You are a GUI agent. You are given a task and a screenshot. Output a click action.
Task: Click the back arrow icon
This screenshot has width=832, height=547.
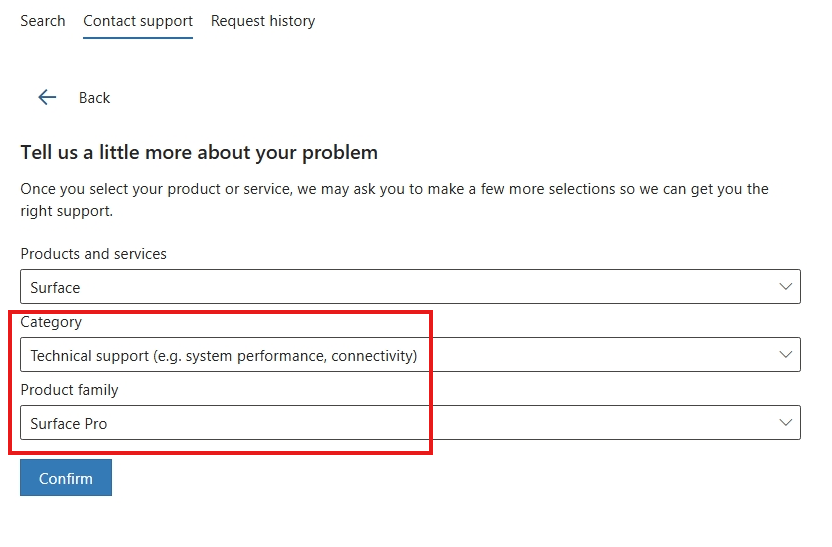tap(47, 97)
